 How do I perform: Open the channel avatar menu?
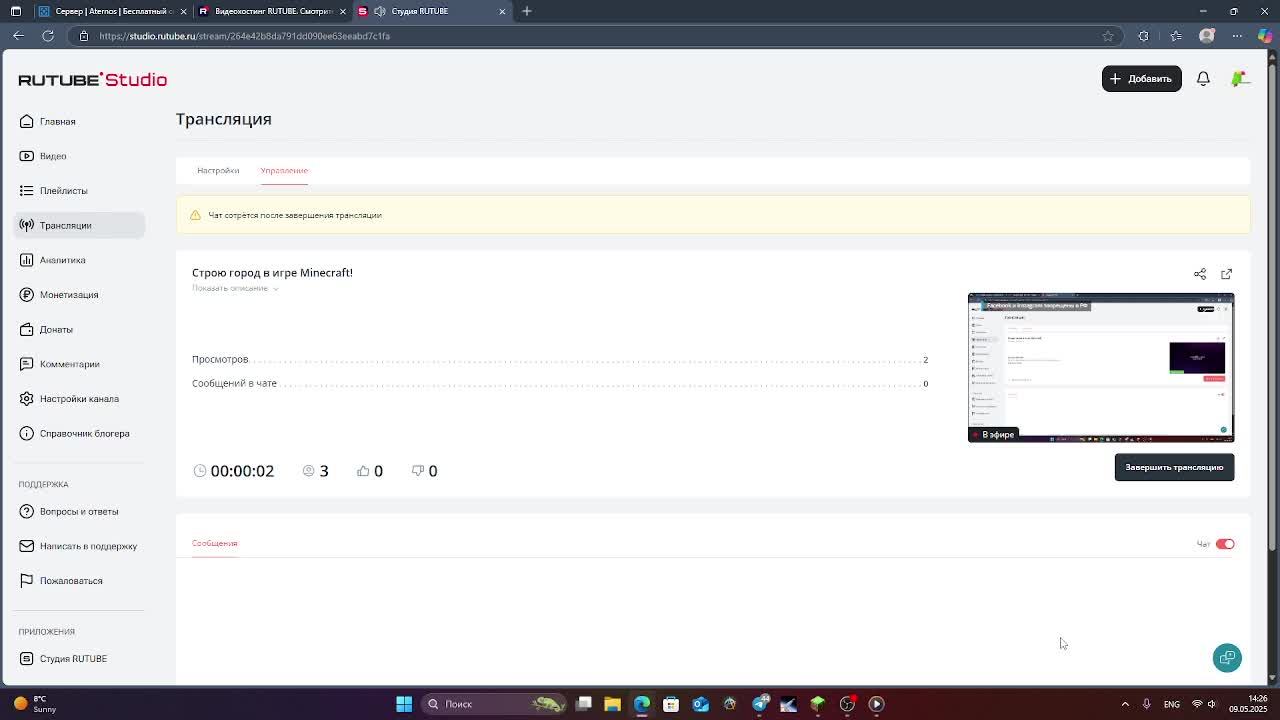pyautogui.click(x=1240, y=78)
